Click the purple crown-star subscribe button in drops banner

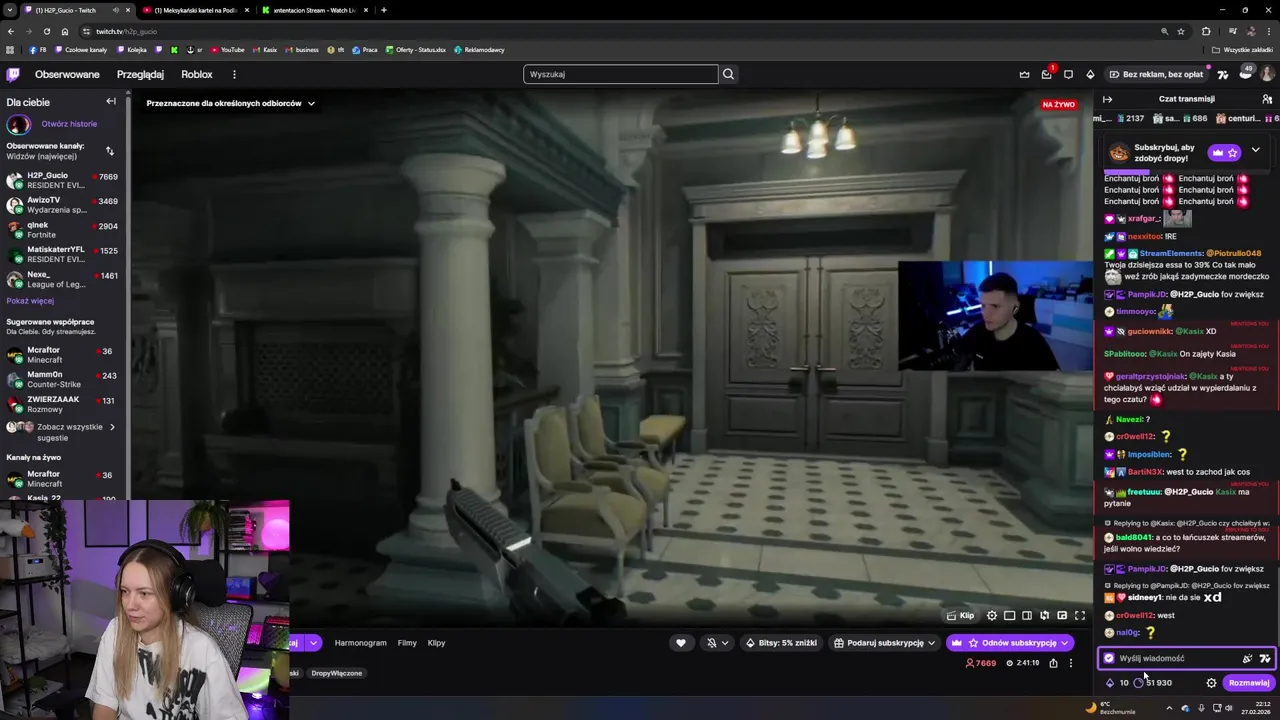tap(1225, 152)
